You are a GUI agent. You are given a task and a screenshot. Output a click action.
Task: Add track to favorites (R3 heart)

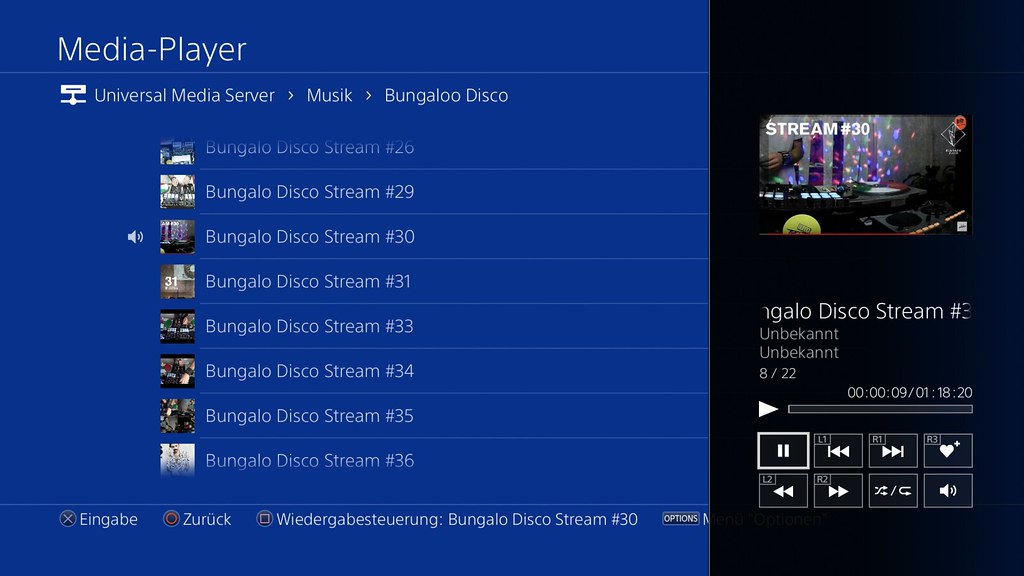coord(948,451)
